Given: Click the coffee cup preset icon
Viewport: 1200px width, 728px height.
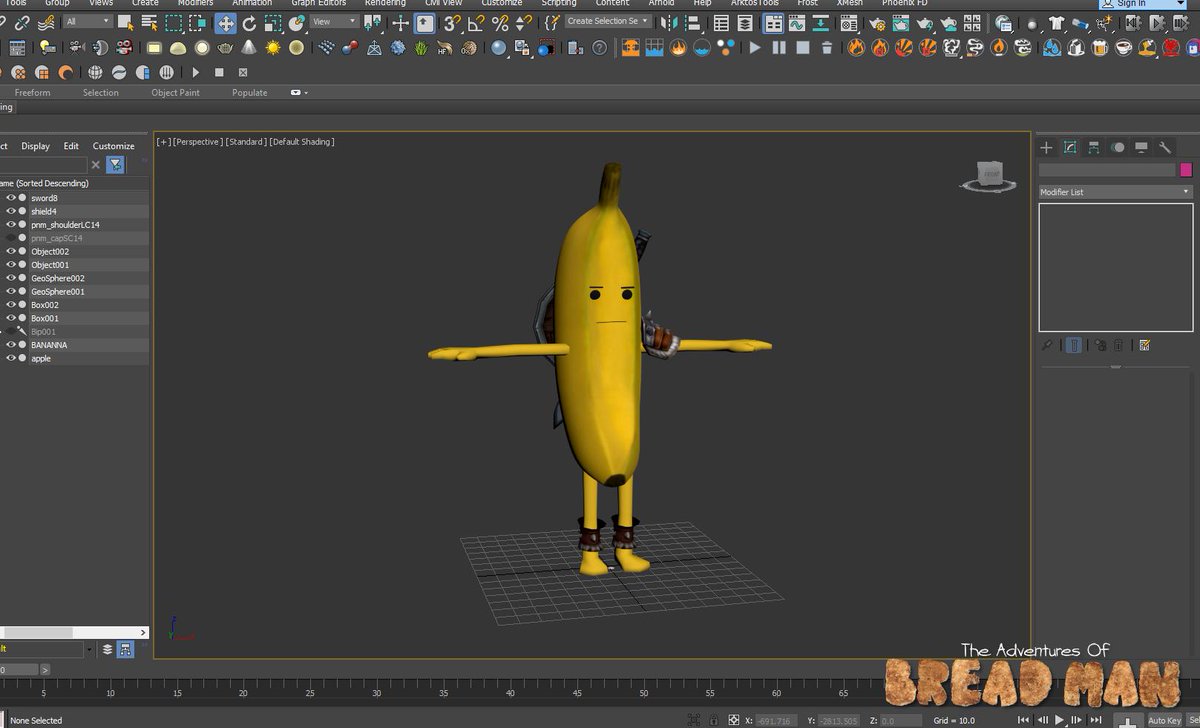Looking at the screenshot, I should (1123, 47).
